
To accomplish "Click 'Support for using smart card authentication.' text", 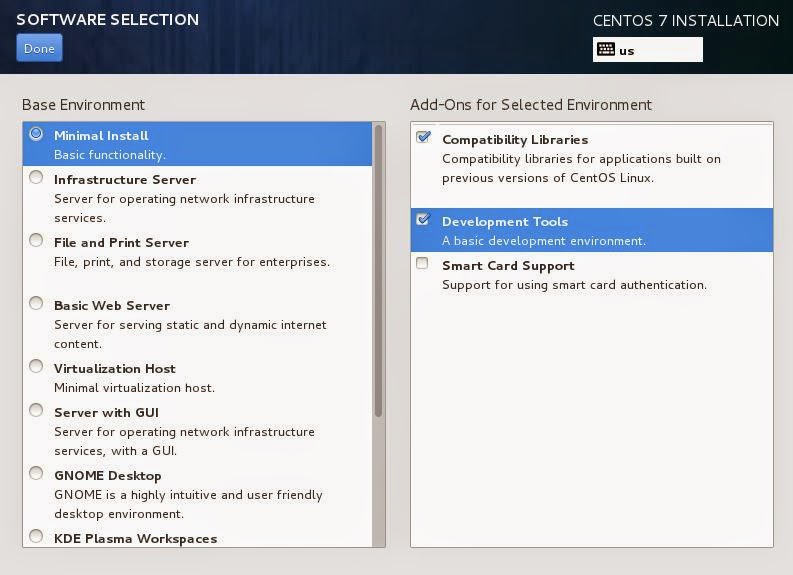I will pyautogui.click(x=575, y=285).
